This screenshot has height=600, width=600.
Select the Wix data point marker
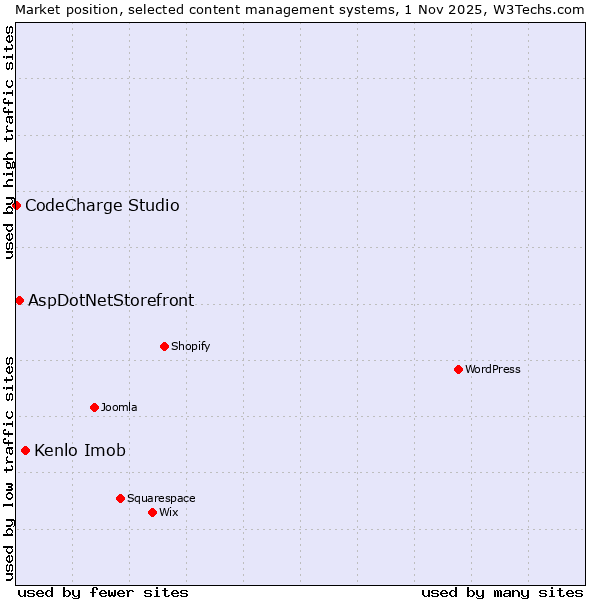(x=152, y=512)
